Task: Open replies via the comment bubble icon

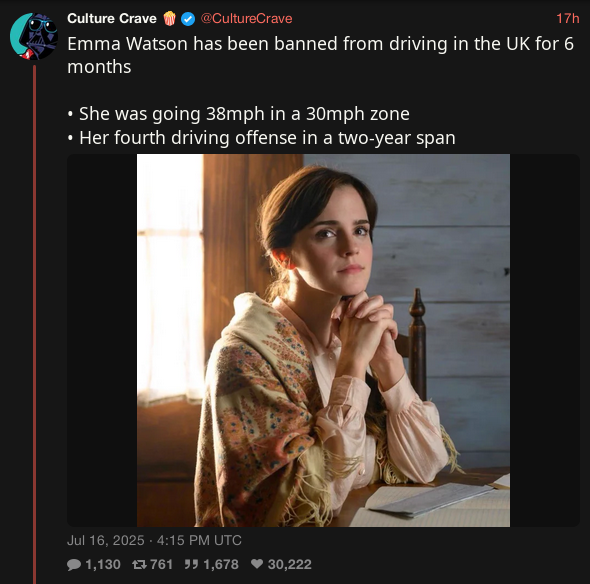Action: pyautogui.click(x=74, y=564)
